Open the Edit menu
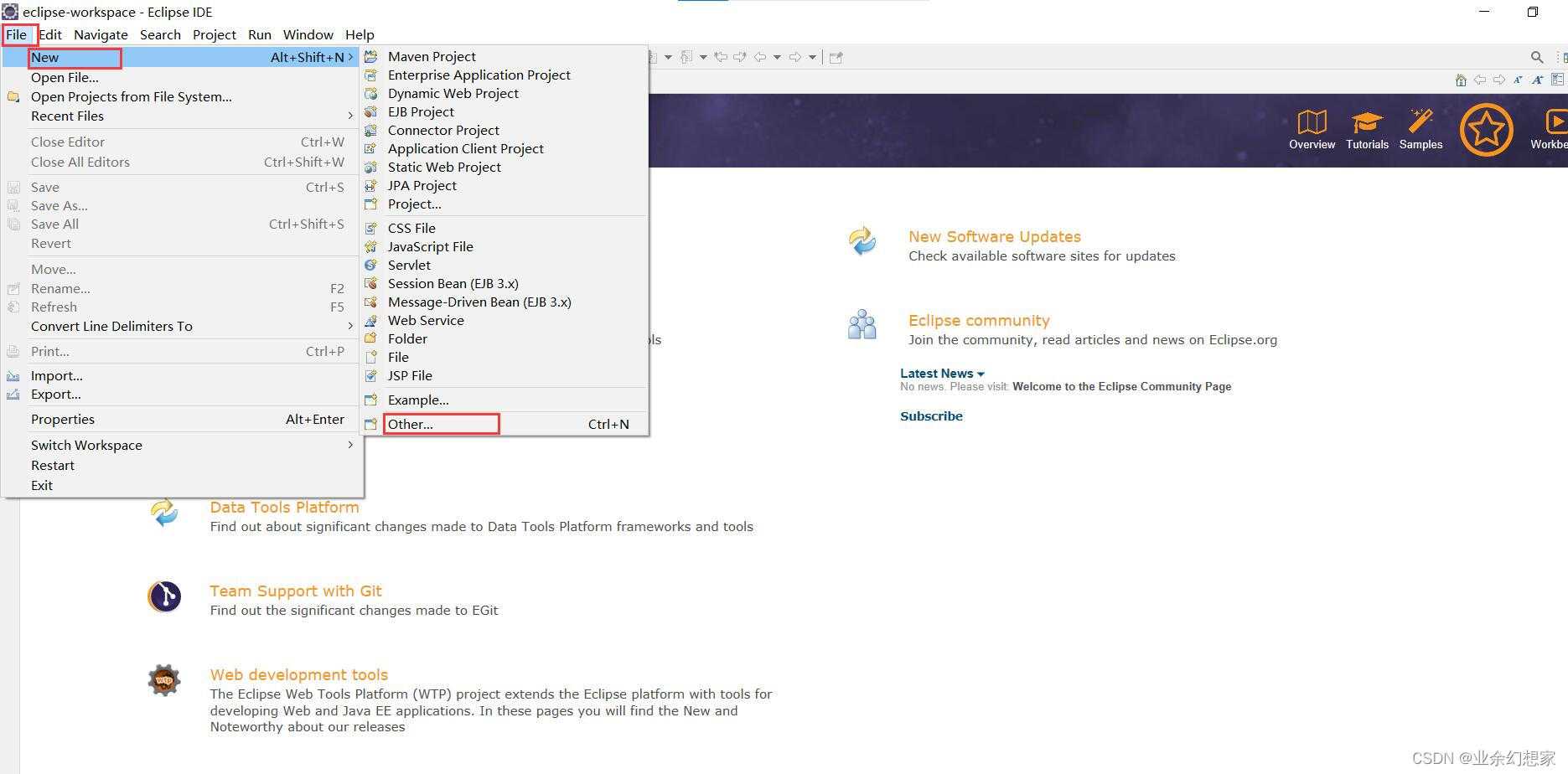Viewport: 1568px width, 774px height. click(50, 34)
